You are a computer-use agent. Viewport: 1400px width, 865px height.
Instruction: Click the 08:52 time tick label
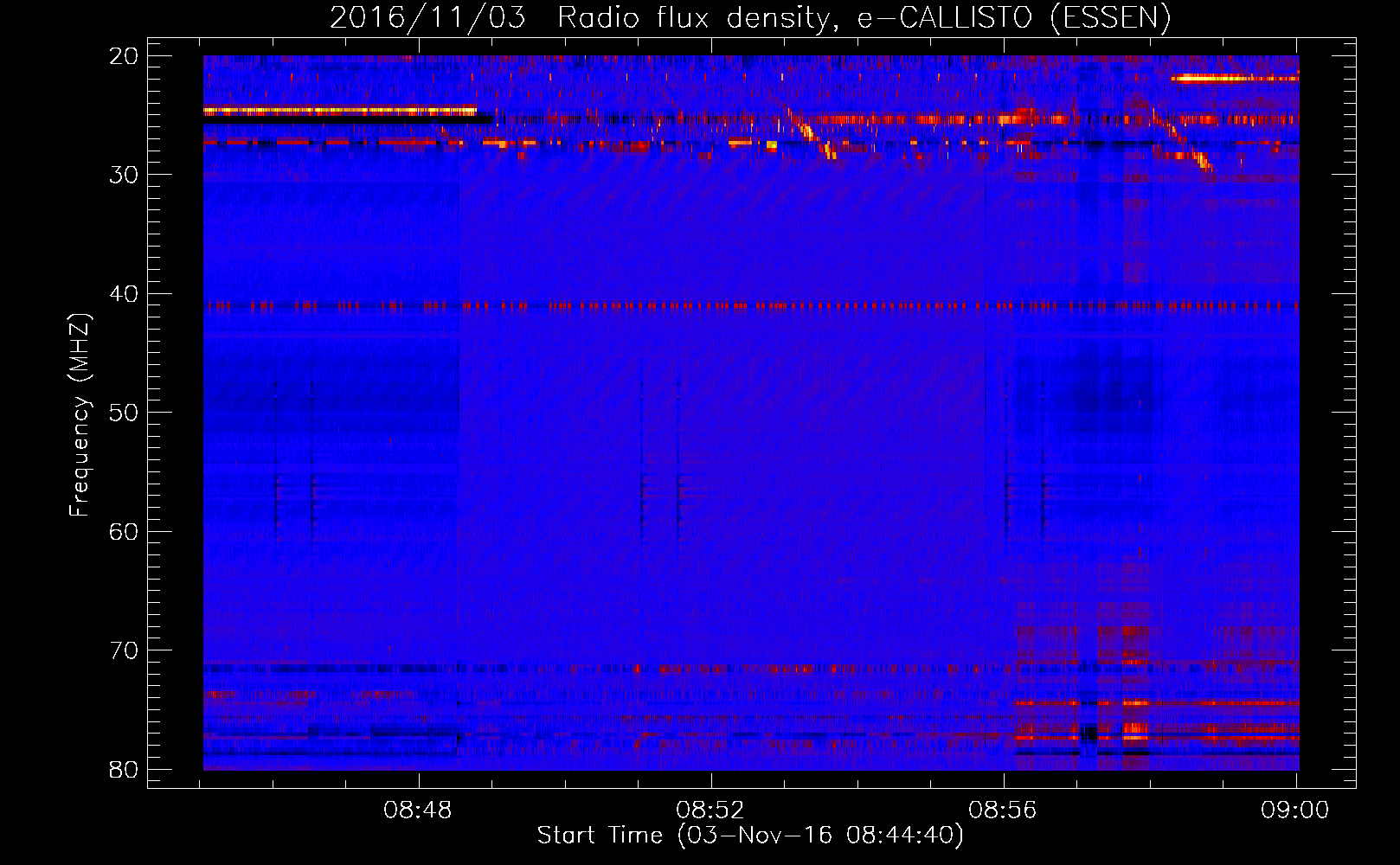pyautogui.click(x=710, y=811)
